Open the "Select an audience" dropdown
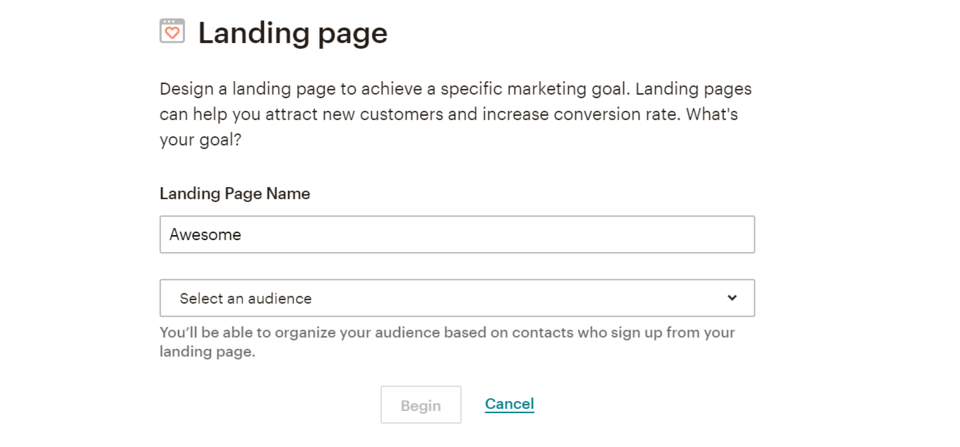 coord(457,298)
